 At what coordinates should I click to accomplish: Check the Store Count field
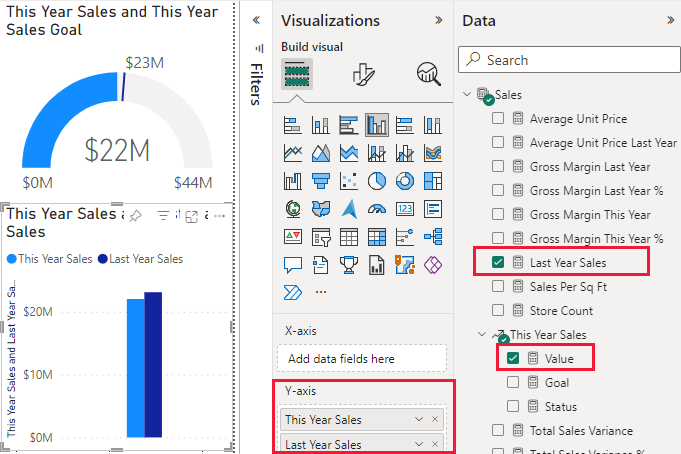click(498, 310)
